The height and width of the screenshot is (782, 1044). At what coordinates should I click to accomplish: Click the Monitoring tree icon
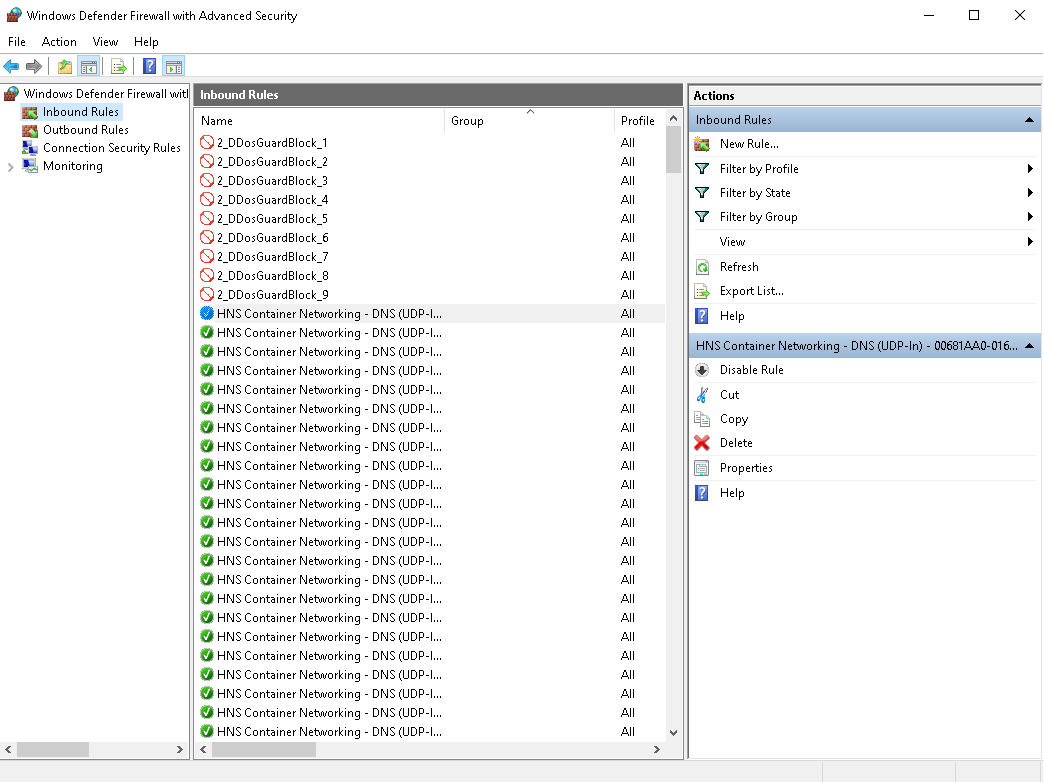point(29,166)
